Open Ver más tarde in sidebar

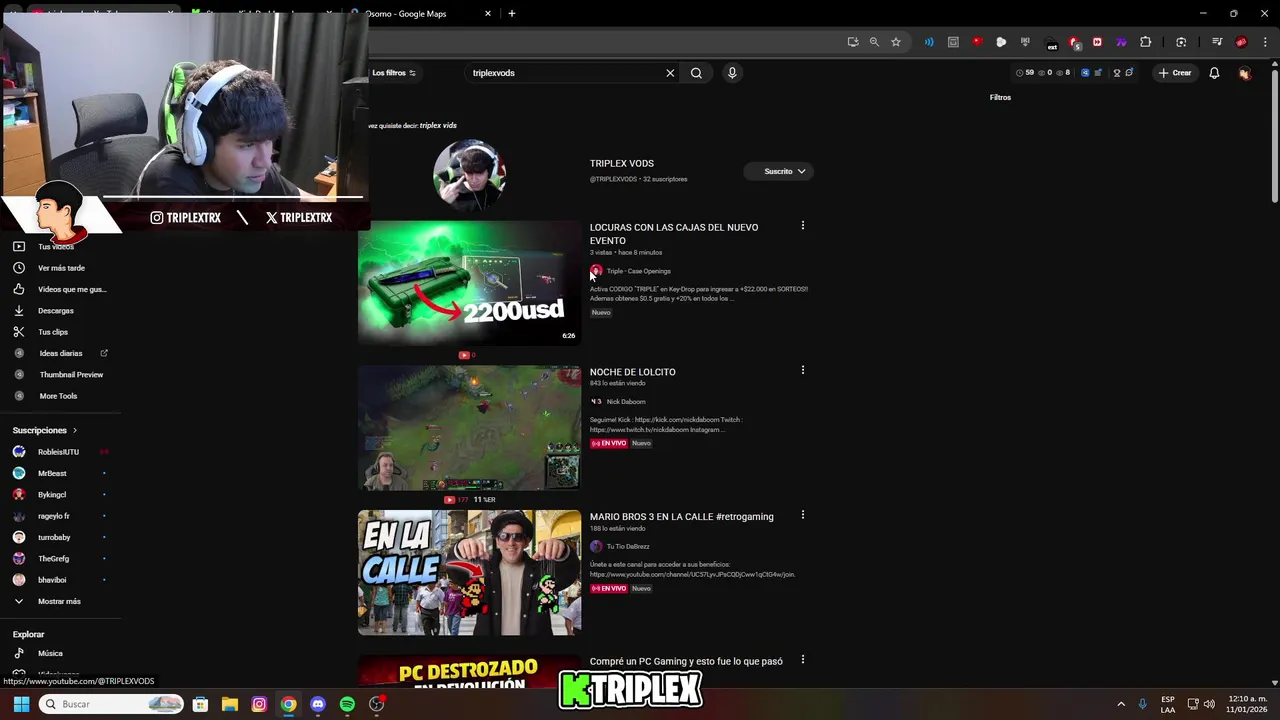click(60, 268)
